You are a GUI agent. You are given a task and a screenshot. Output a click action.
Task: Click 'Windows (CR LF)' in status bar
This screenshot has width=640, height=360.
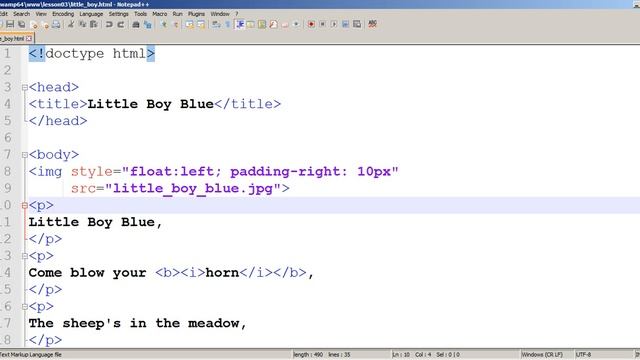[x=542, y=355]
